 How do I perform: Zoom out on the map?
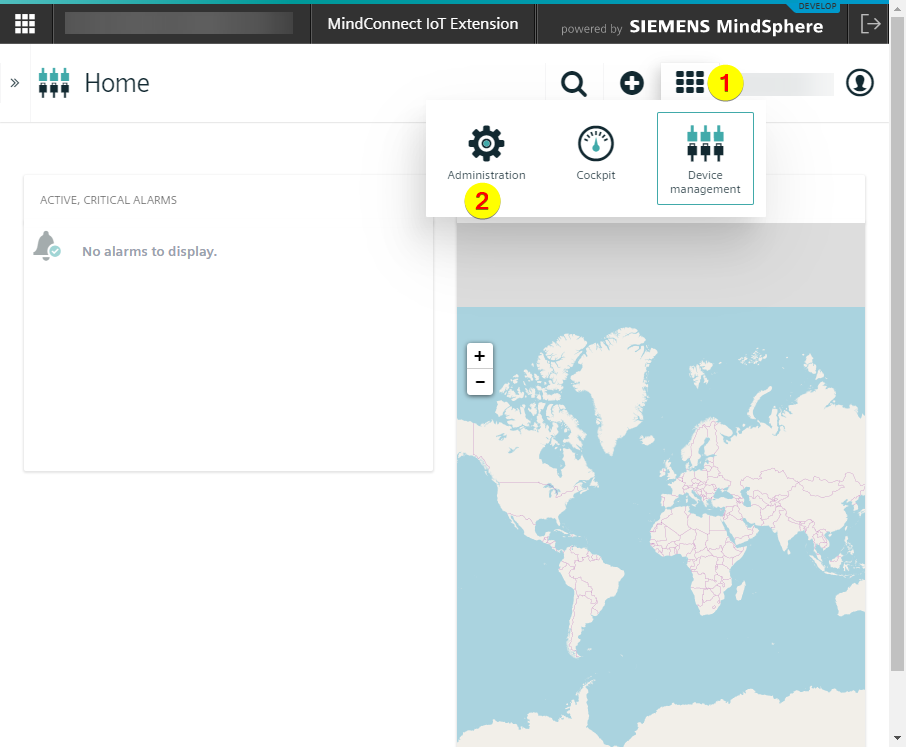pos(480,382)
